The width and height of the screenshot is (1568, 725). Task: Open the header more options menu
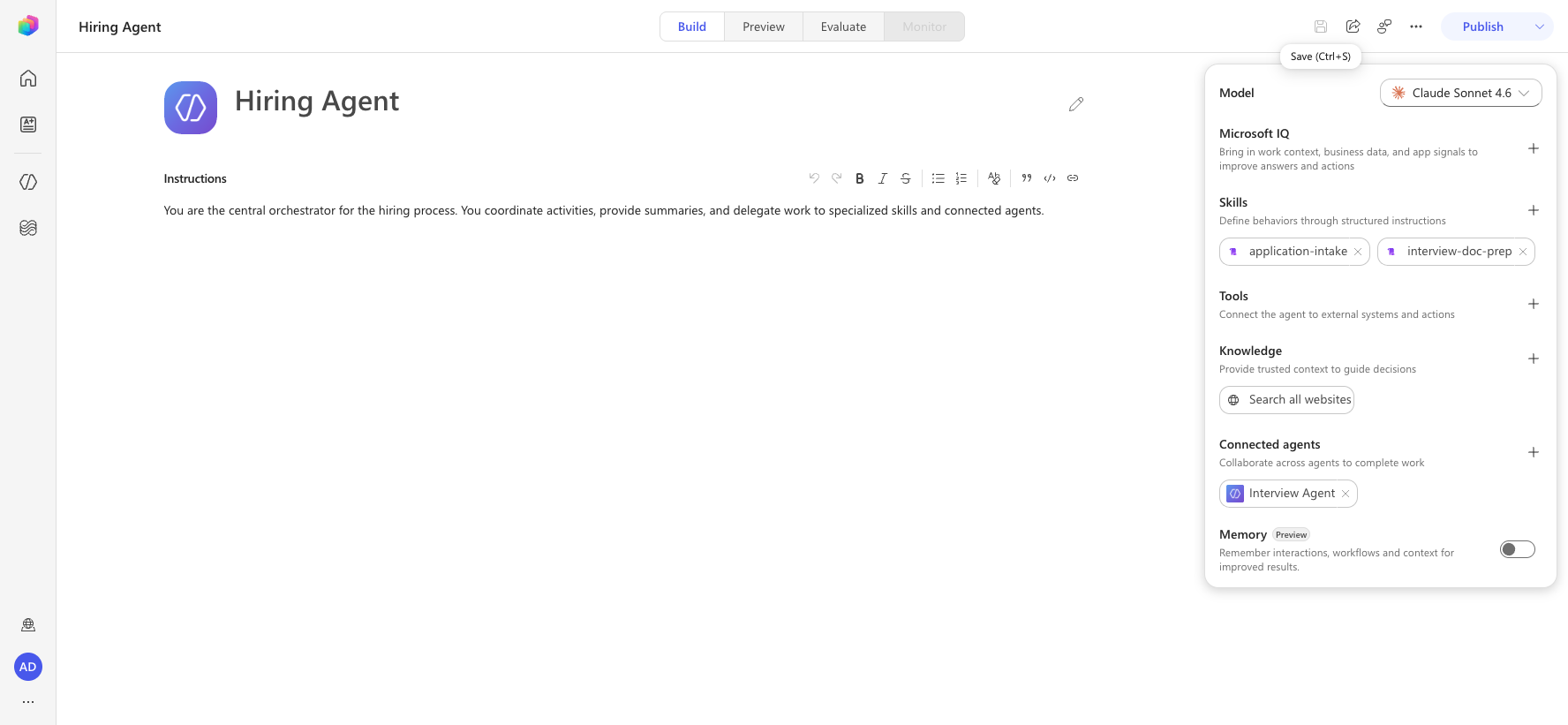coord(1416,26)
